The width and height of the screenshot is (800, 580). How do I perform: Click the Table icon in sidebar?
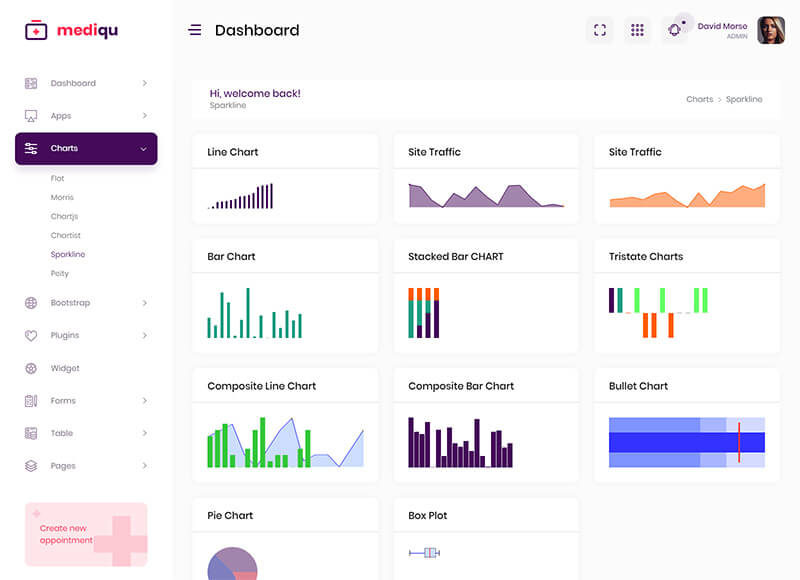[31, 433]
